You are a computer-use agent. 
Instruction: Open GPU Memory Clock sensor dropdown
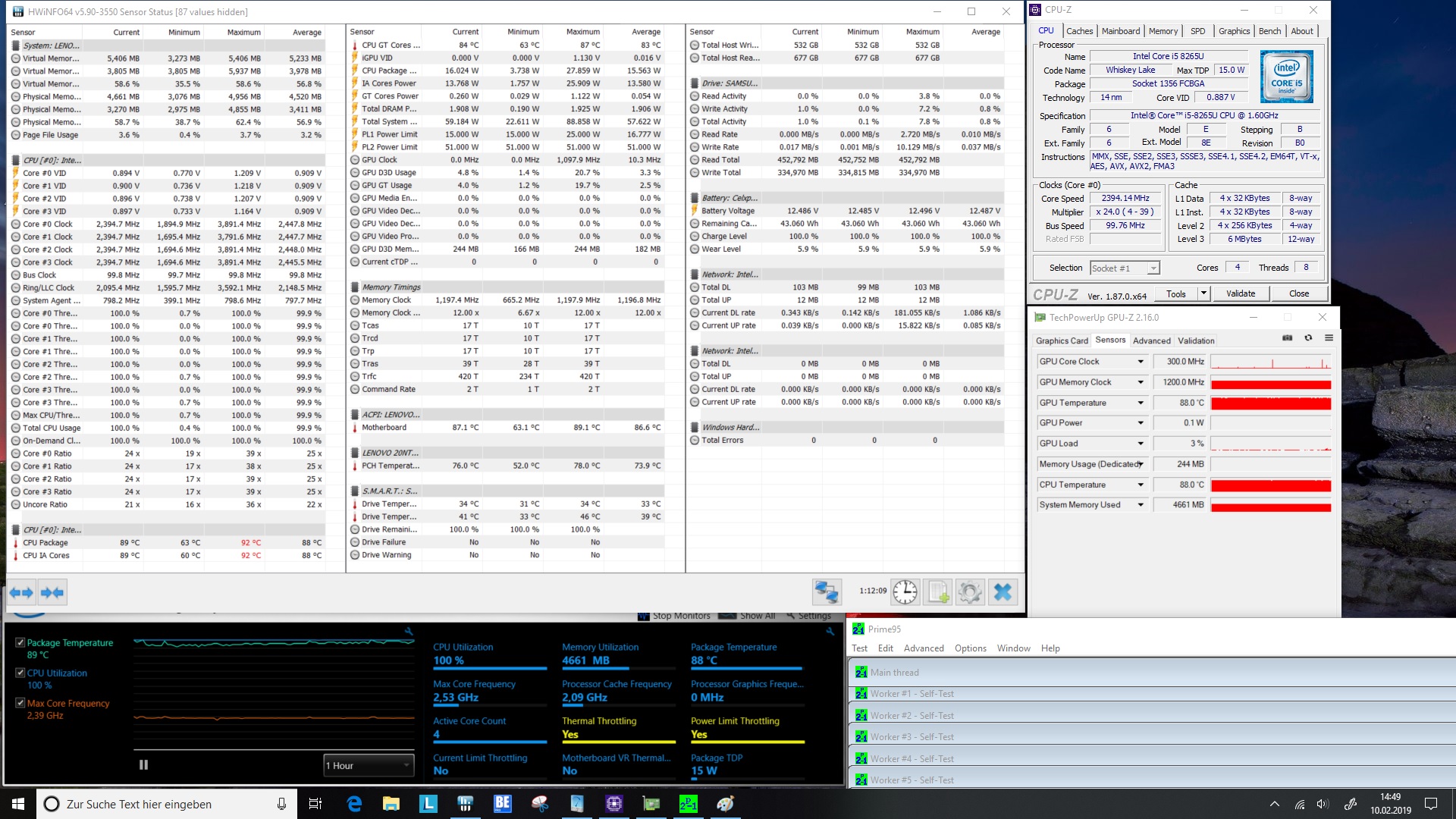pyautogui.click(x=1141, y=382)
